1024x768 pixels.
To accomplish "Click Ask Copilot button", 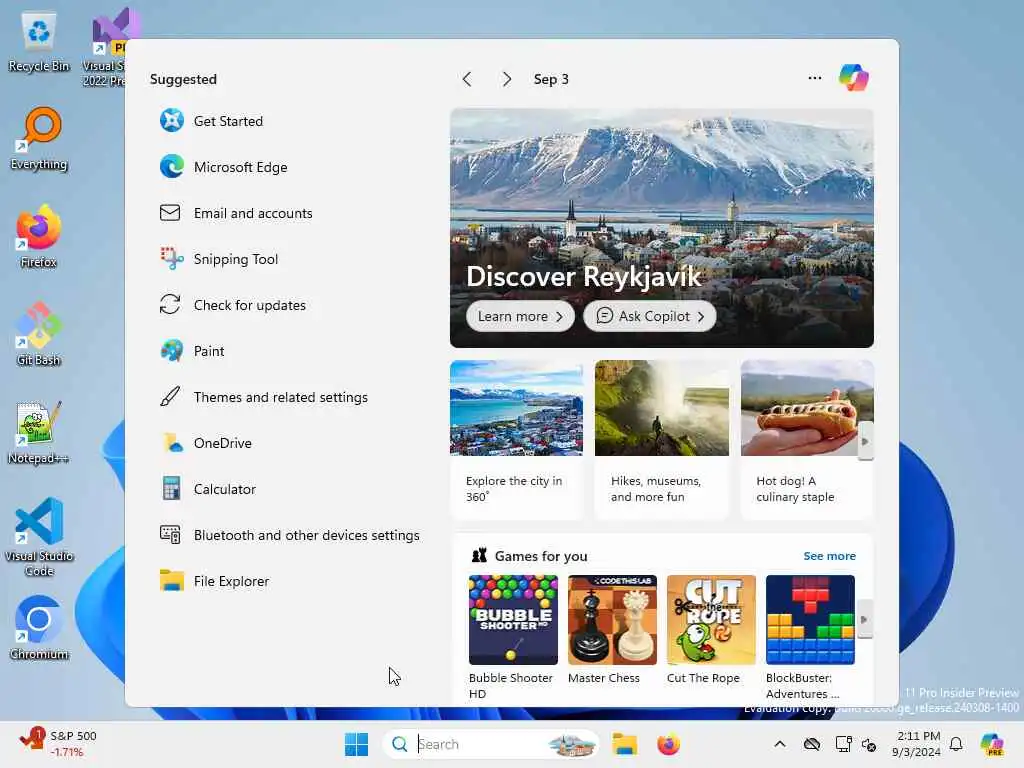I will (650, 316).
